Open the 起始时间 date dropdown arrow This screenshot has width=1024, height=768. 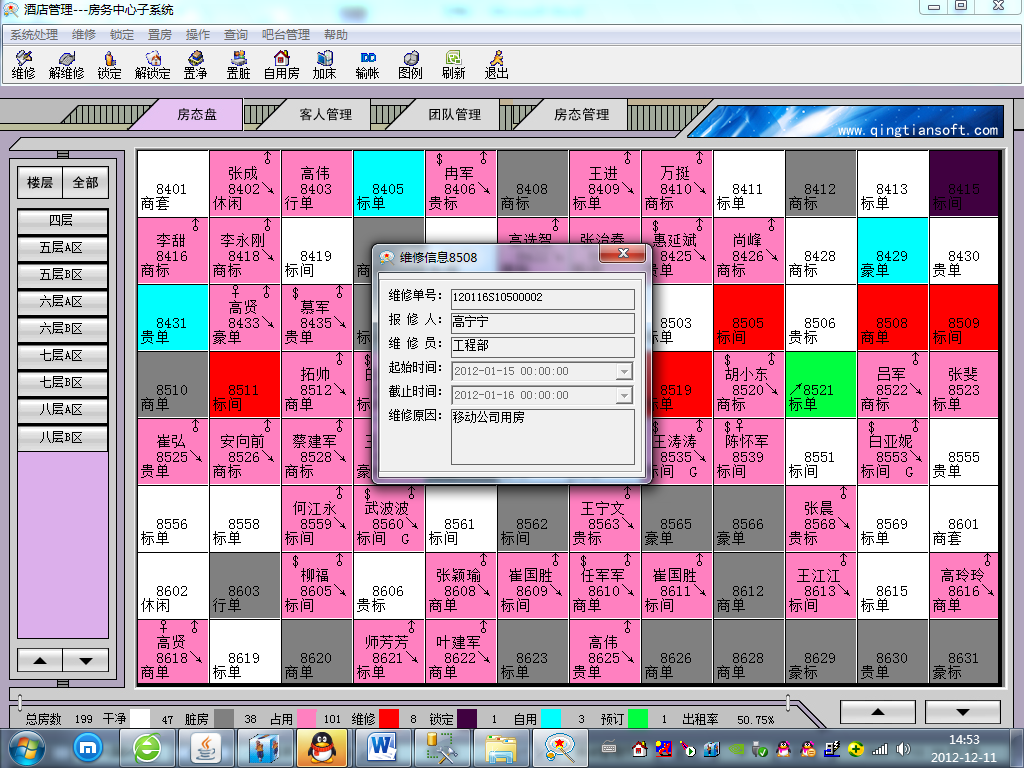click(x=624, y=371)
